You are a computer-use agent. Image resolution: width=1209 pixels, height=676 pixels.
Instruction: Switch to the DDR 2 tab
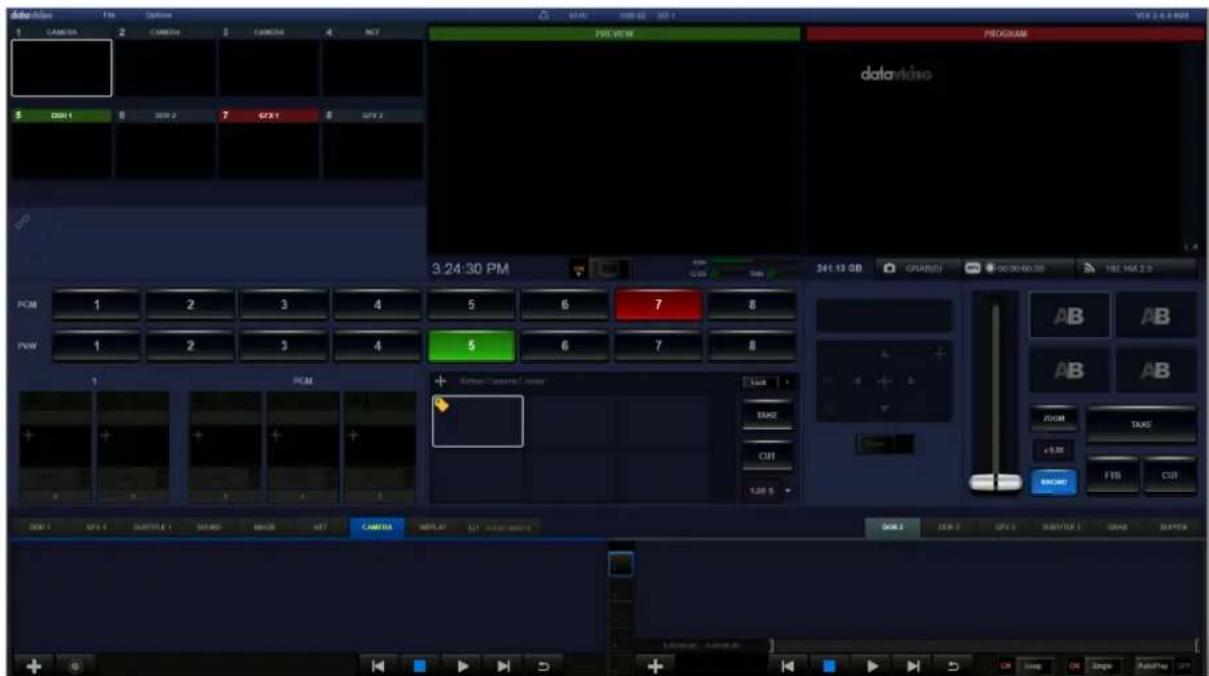[x=893, y=525]
